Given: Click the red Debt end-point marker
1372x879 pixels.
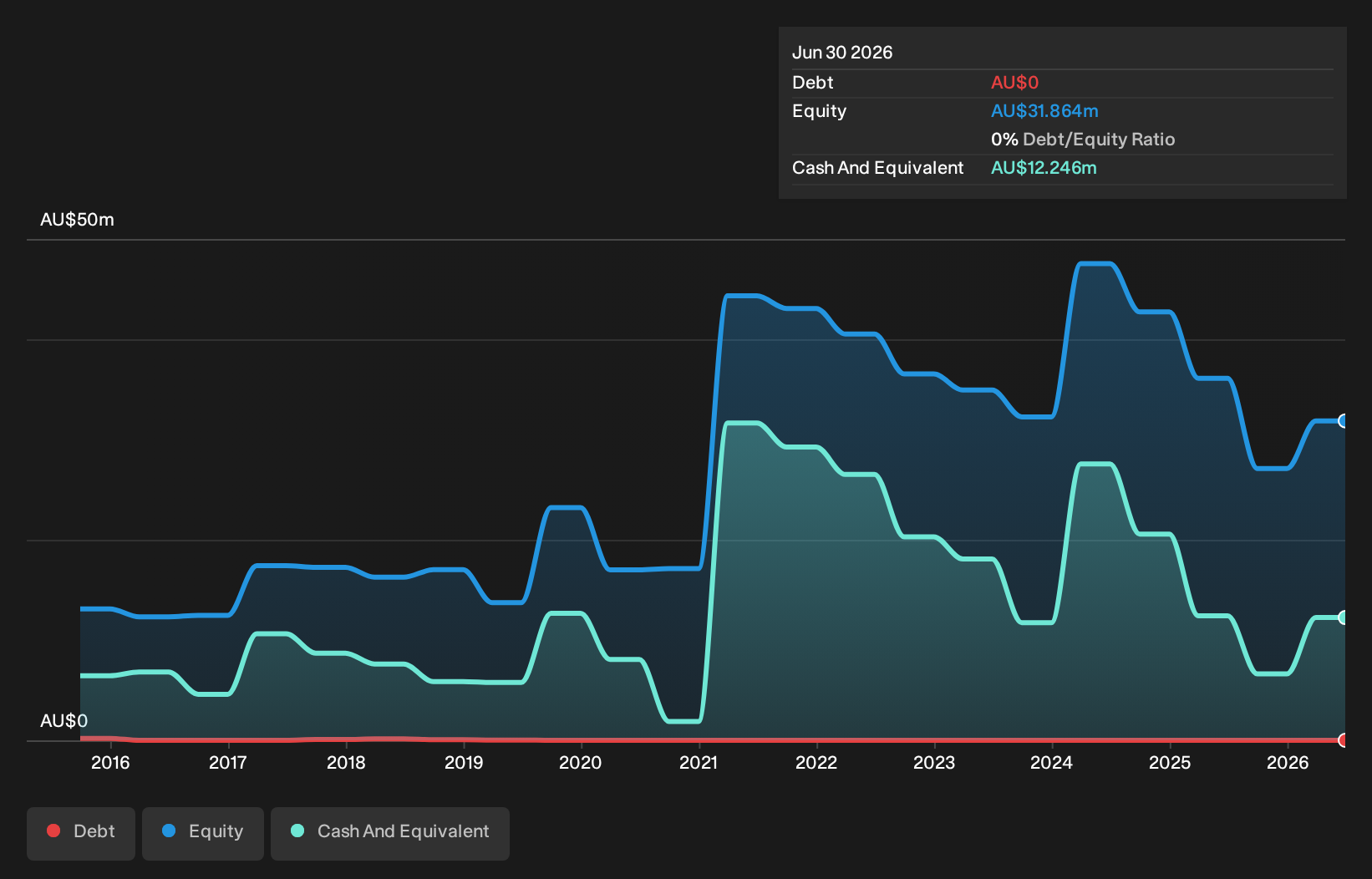Looking at the screenshot, I should [1344, 740].
